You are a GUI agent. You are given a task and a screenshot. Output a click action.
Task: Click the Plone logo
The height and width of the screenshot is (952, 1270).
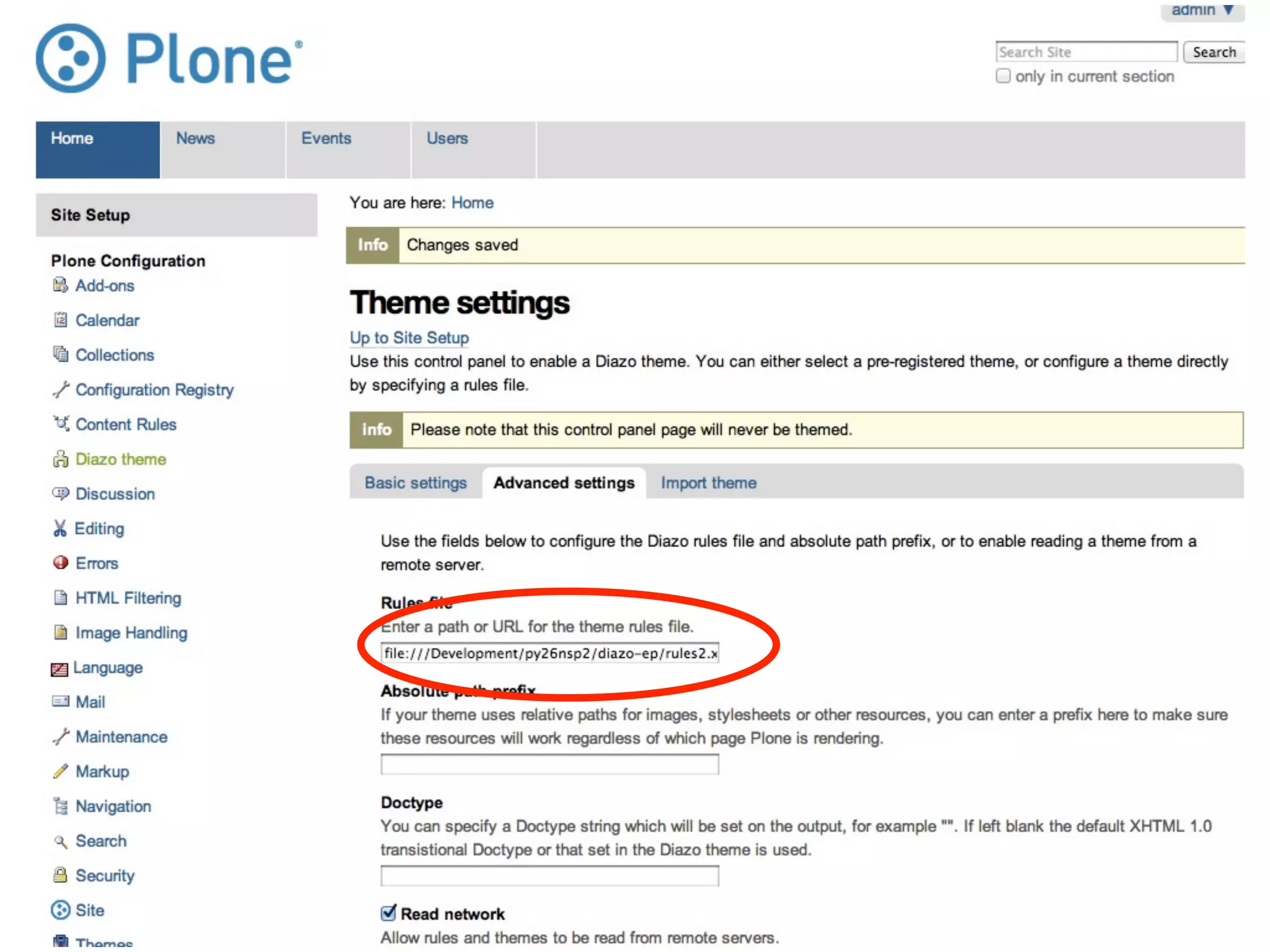coord(169,59)
